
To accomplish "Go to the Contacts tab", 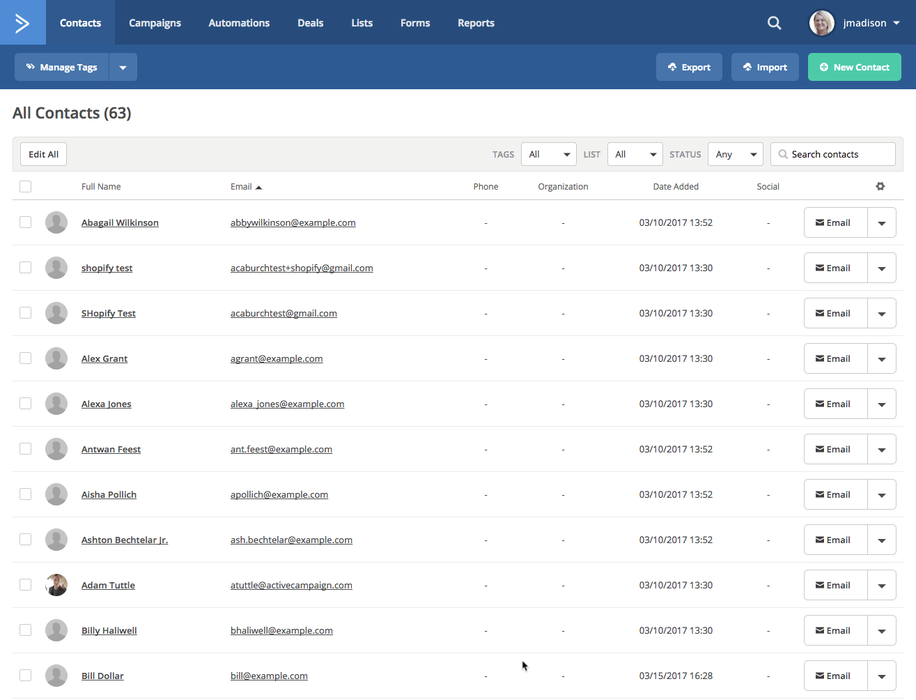I will (x=81, y=23).
